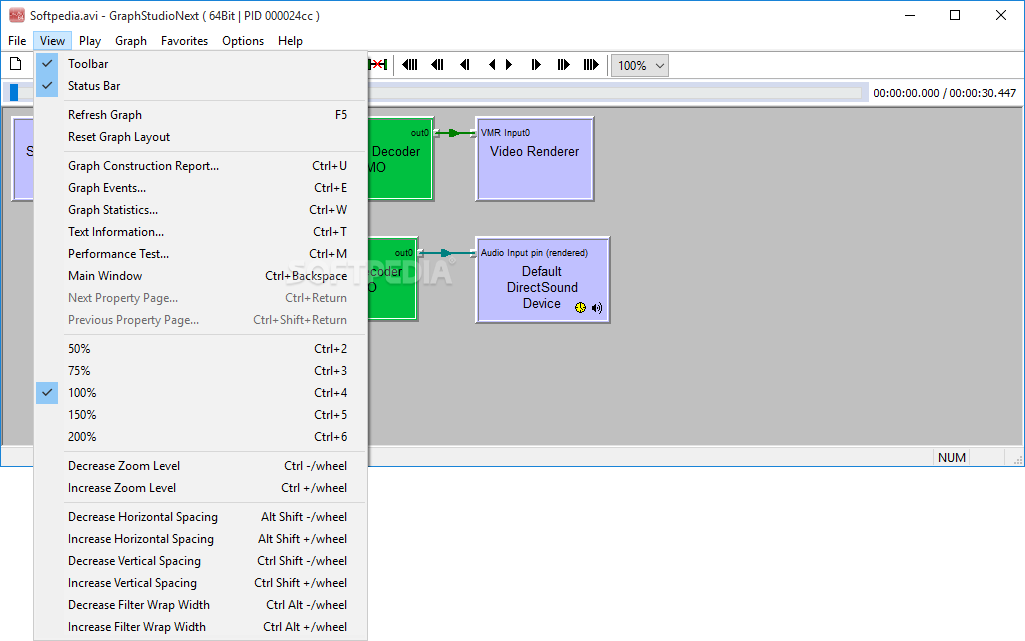The image size is (1025, 641).
Task: Open Graph Construction Report
Action: click(x=201, y=166)
